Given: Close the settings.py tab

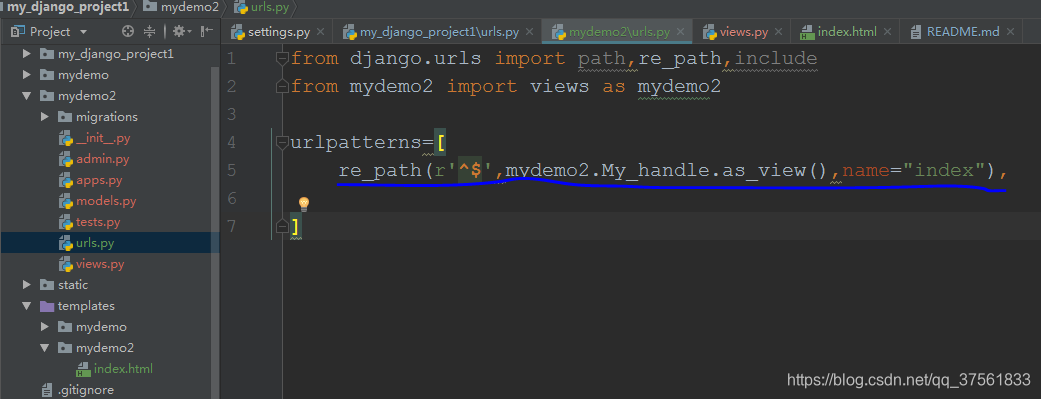Looking at the screenshot, I should [321, 32].
